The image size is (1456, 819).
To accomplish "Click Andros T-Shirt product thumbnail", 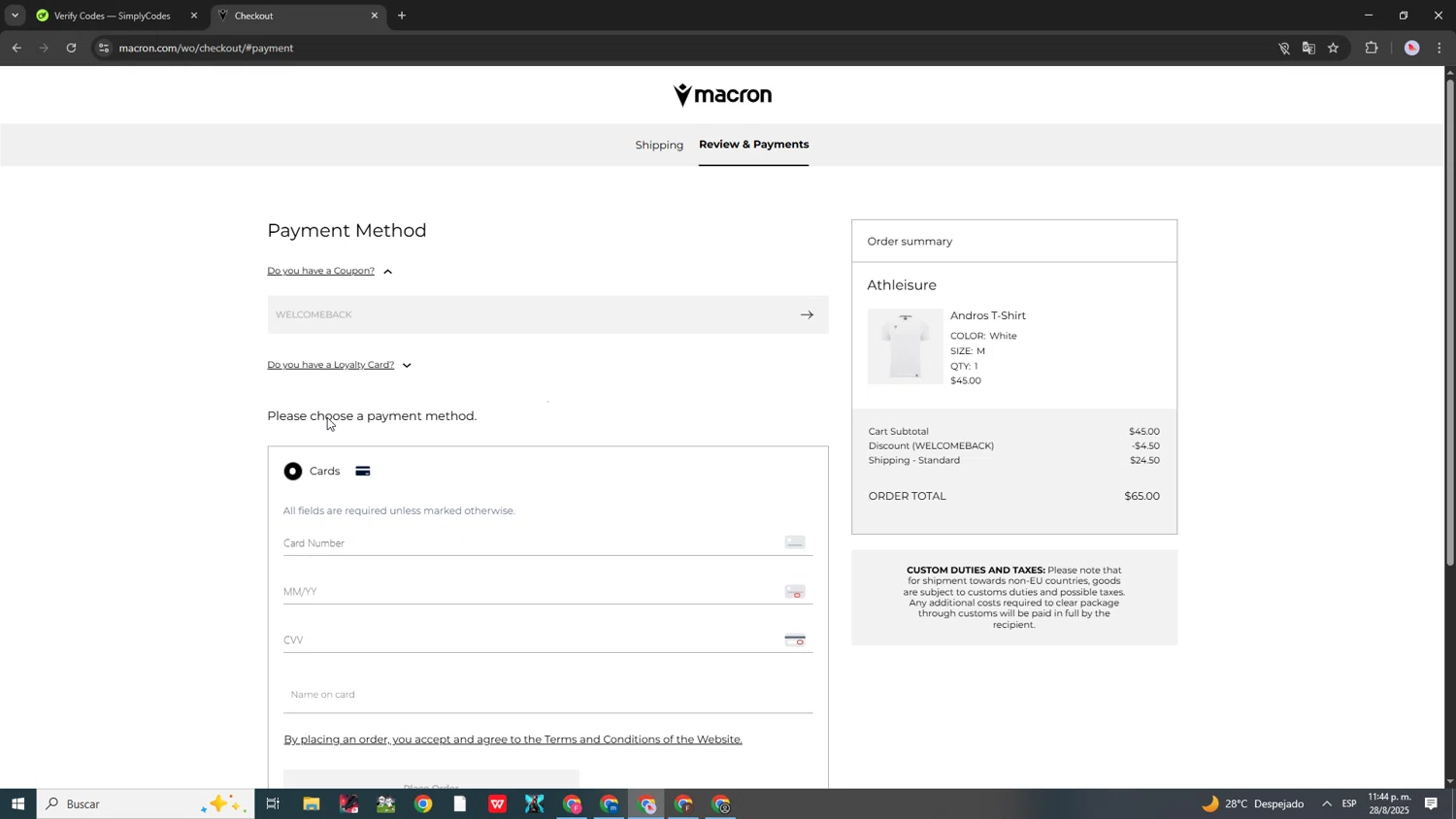I will coord(906,346).
